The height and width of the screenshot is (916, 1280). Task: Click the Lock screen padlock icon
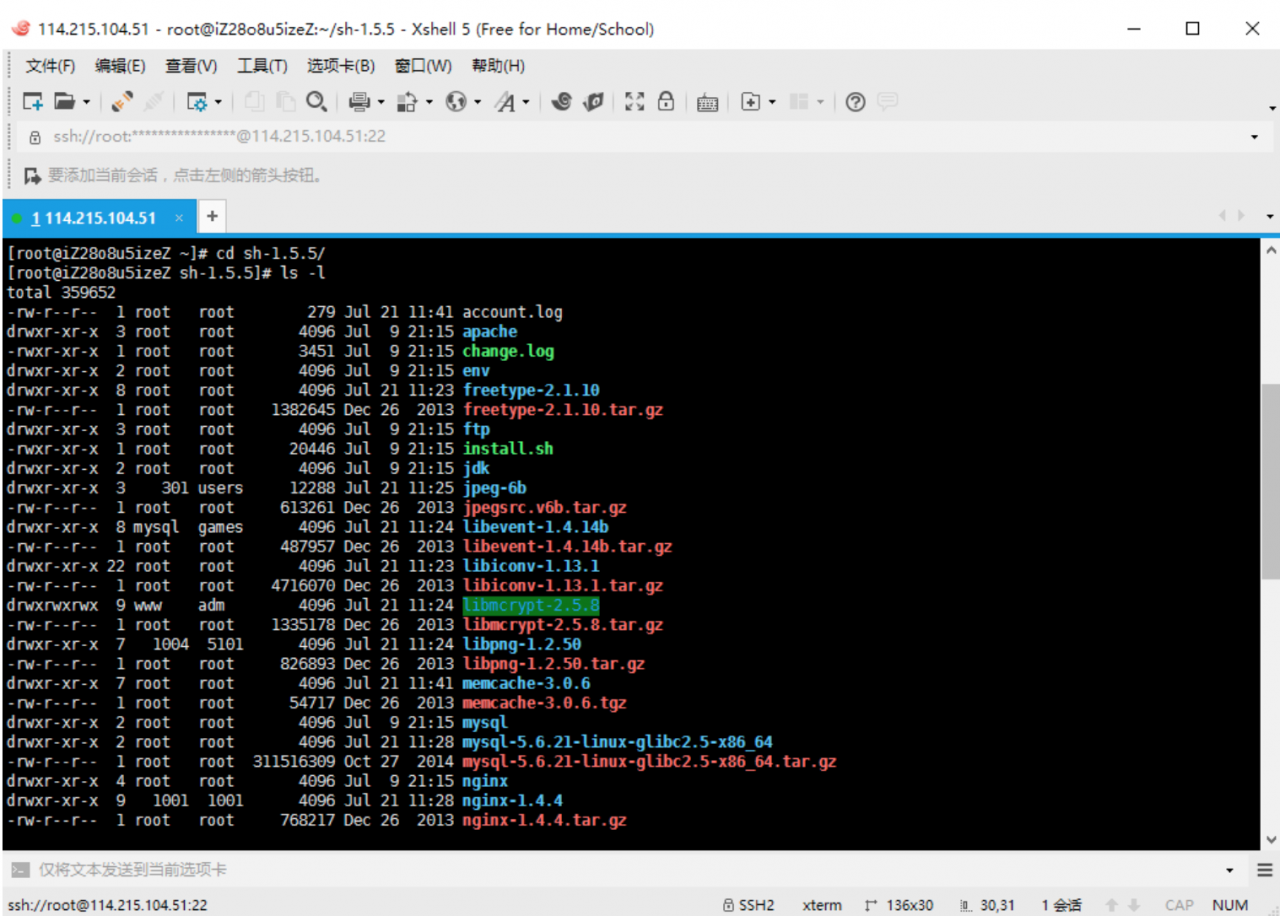(x=666, y=102)
